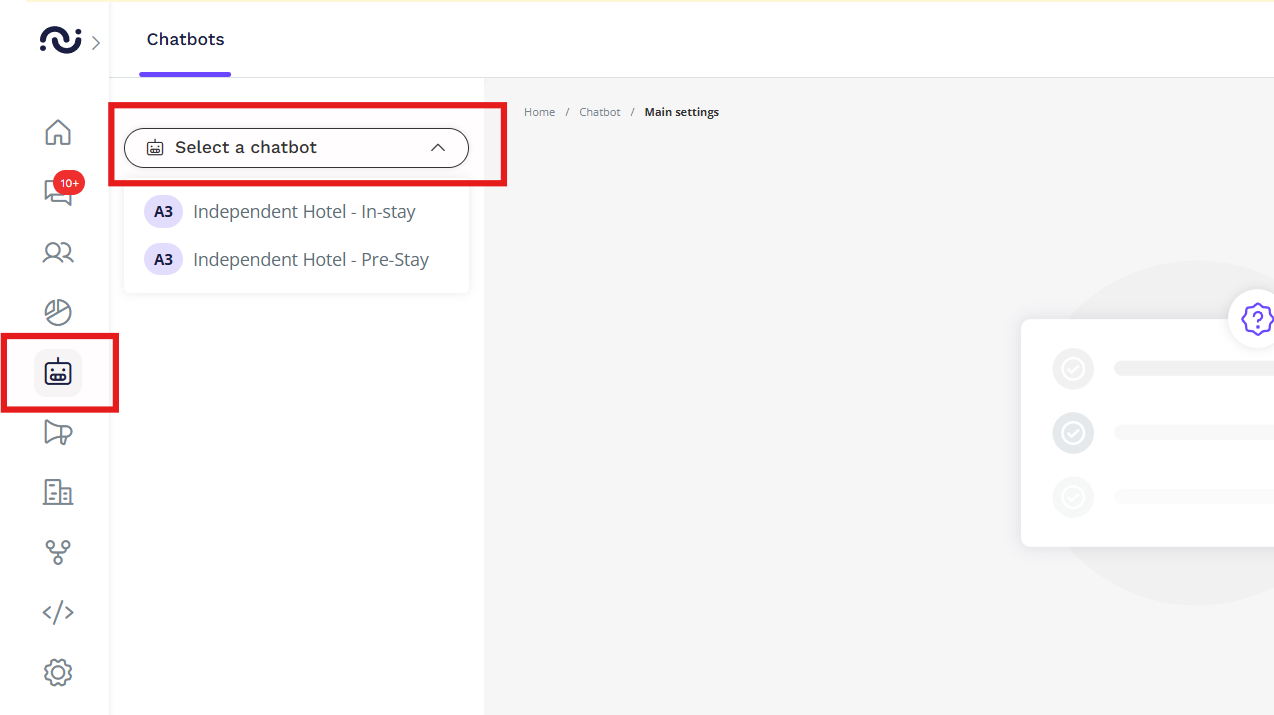Click the Main settings breadcrumb
Viewport: 1274px width, 715px height.
pos(681,112)
